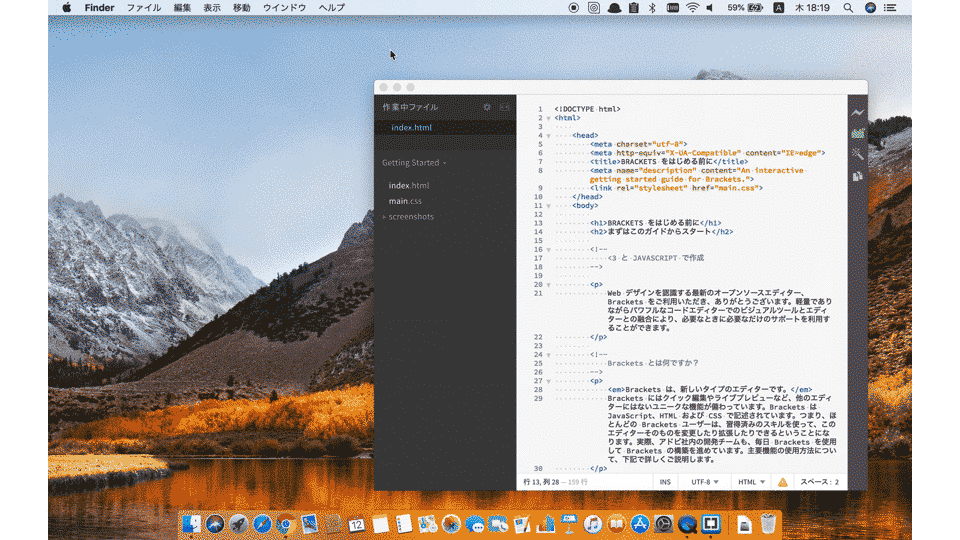Open the UTF-8 encoding dropdown

point(704,482)
